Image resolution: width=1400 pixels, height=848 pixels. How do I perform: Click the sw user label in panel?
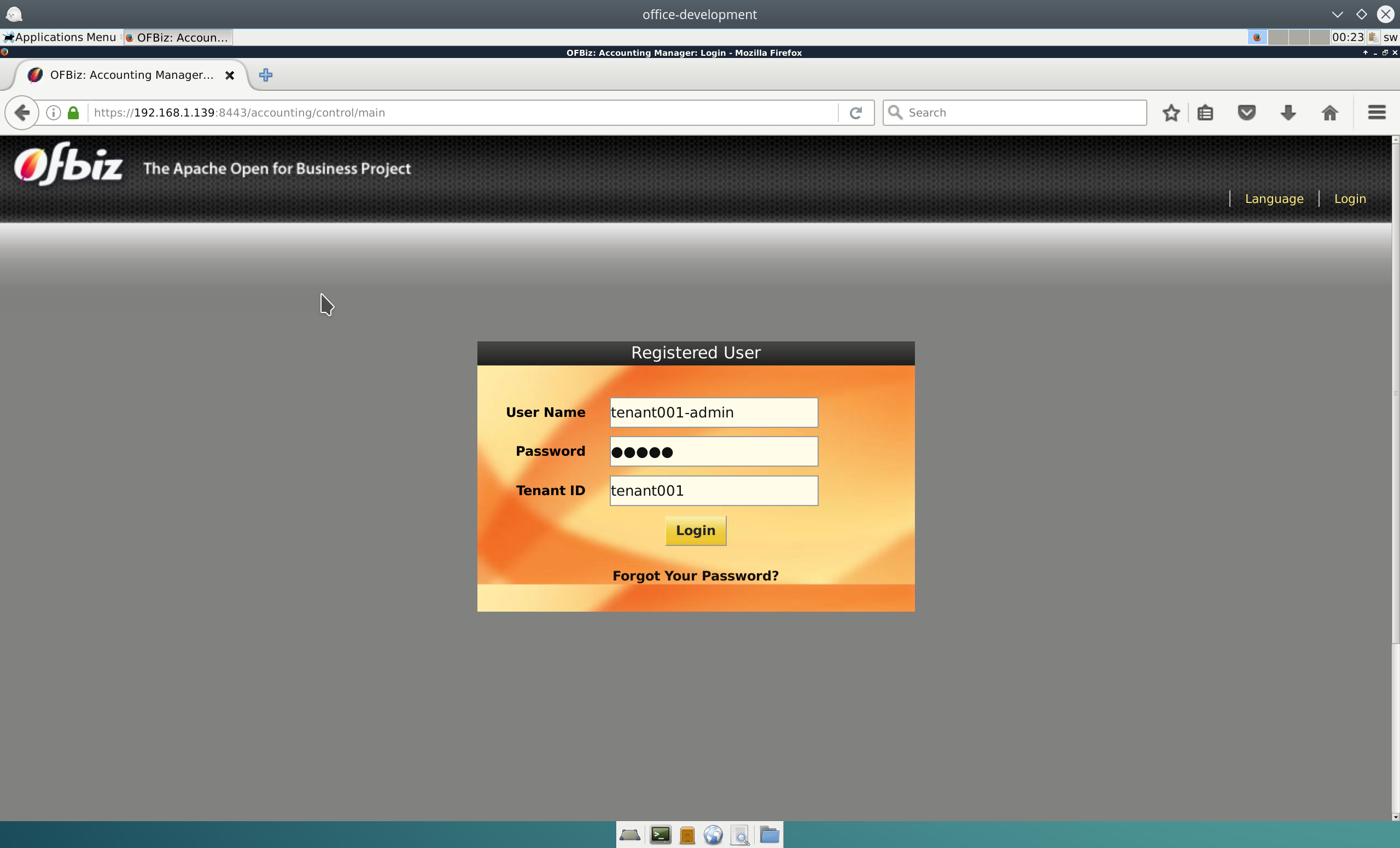point(1390,38)
